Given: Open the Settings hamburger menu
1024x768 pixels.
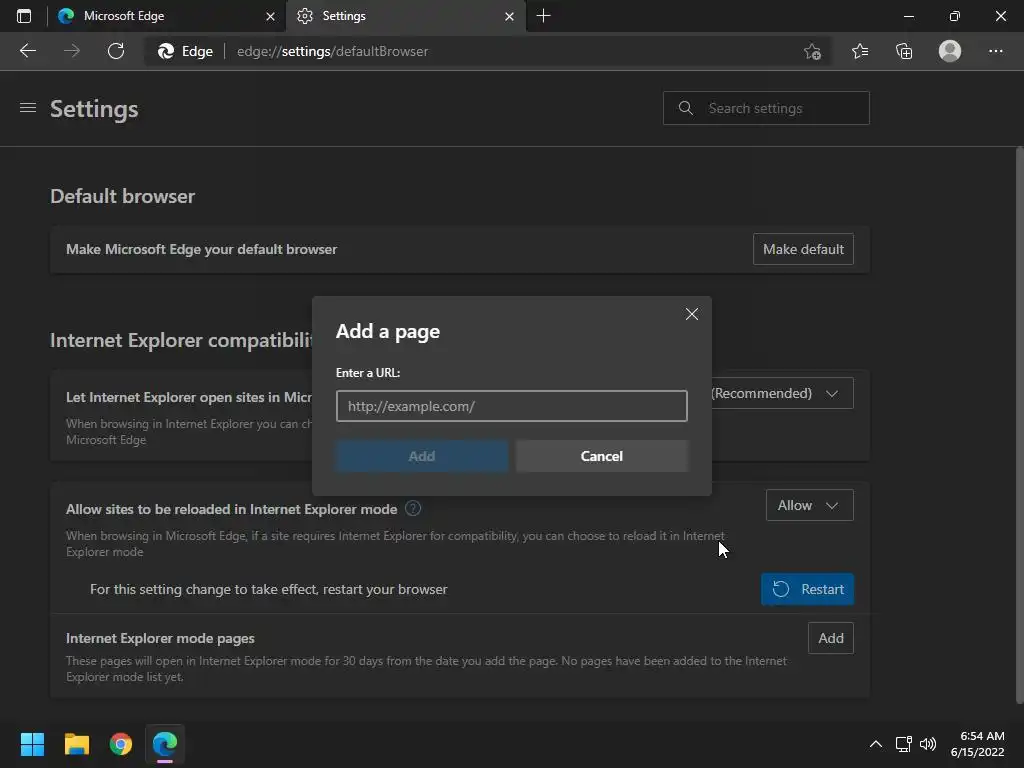Looking at the screenshot, I should (27, 108).
